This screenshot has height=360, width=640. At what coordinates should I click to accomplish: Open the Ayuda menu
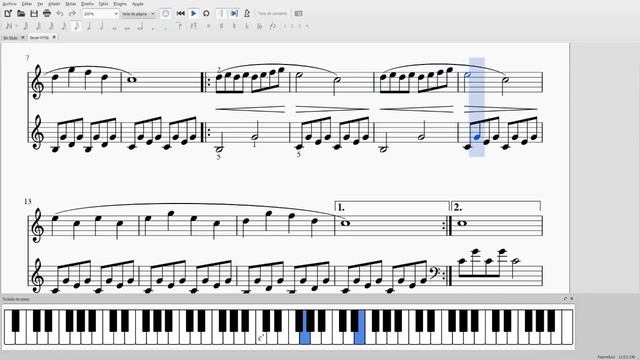[138, 4]
